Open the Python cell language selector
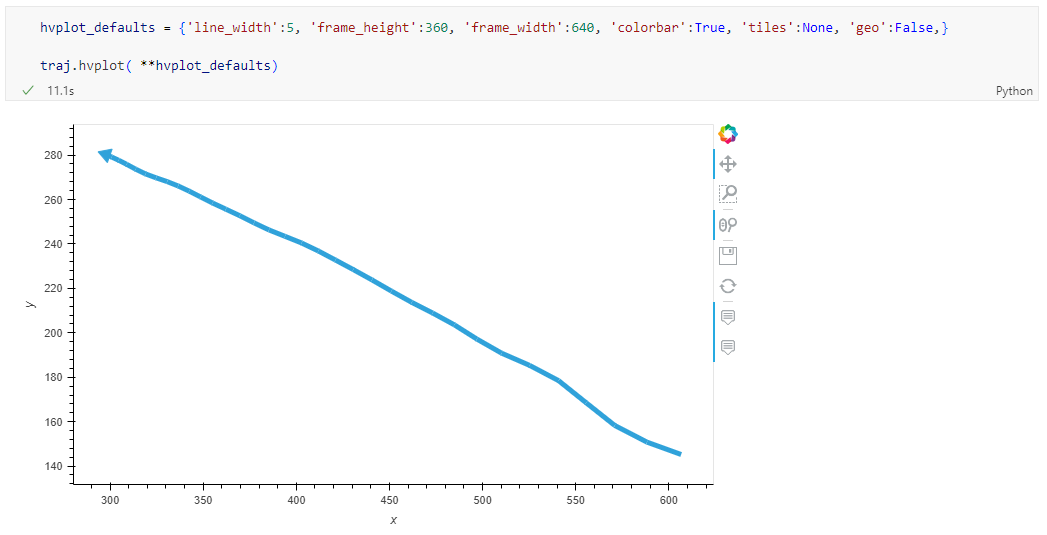The image size is (1047, 535). coord(1014,91)
